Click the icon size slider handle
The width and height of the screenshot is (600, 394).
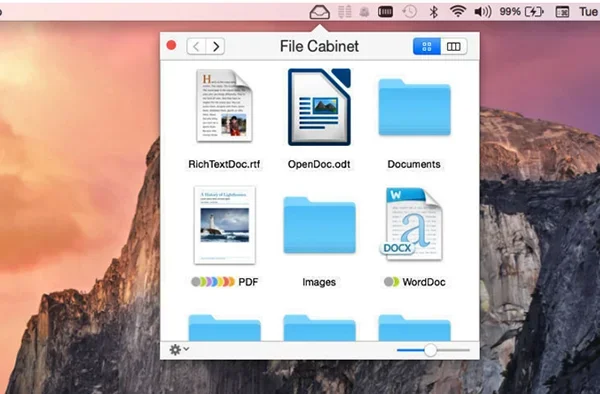click(430, 350)
